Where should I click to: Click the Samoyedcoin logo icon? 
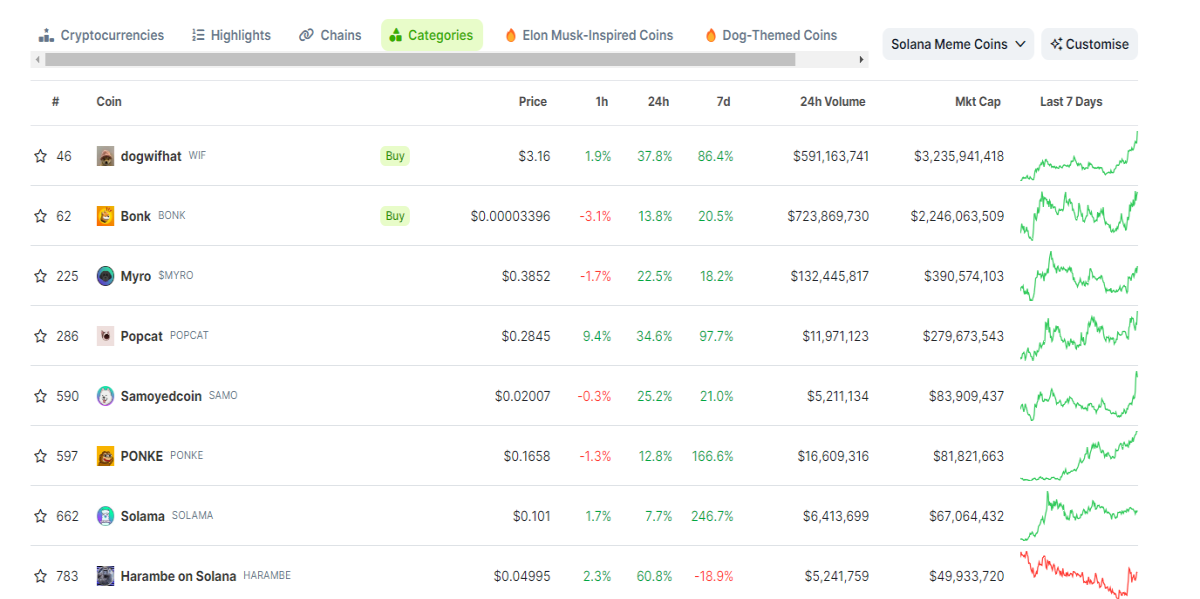(105, 396)
